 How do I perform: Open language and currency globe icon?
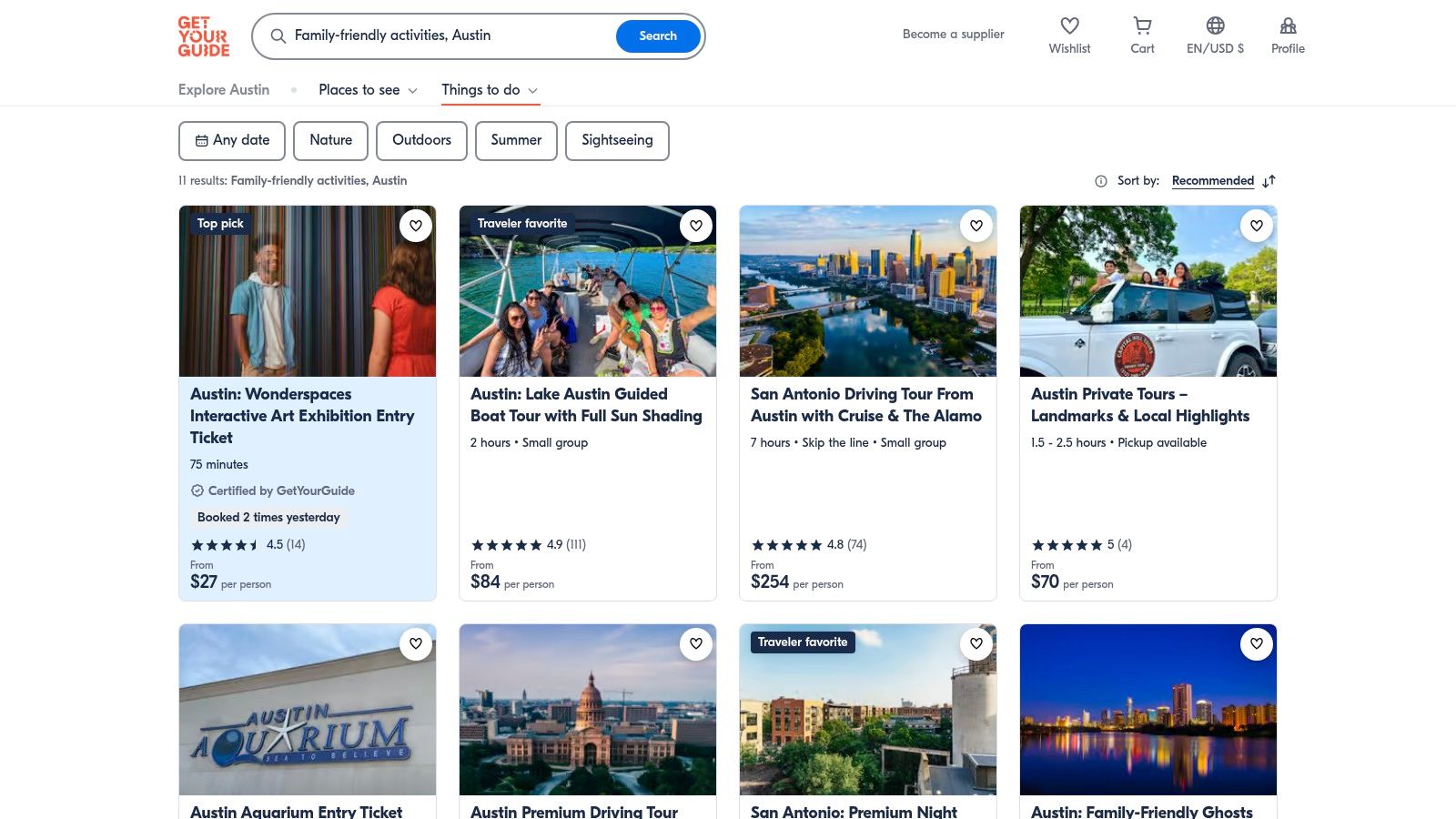pos(1215,25)
